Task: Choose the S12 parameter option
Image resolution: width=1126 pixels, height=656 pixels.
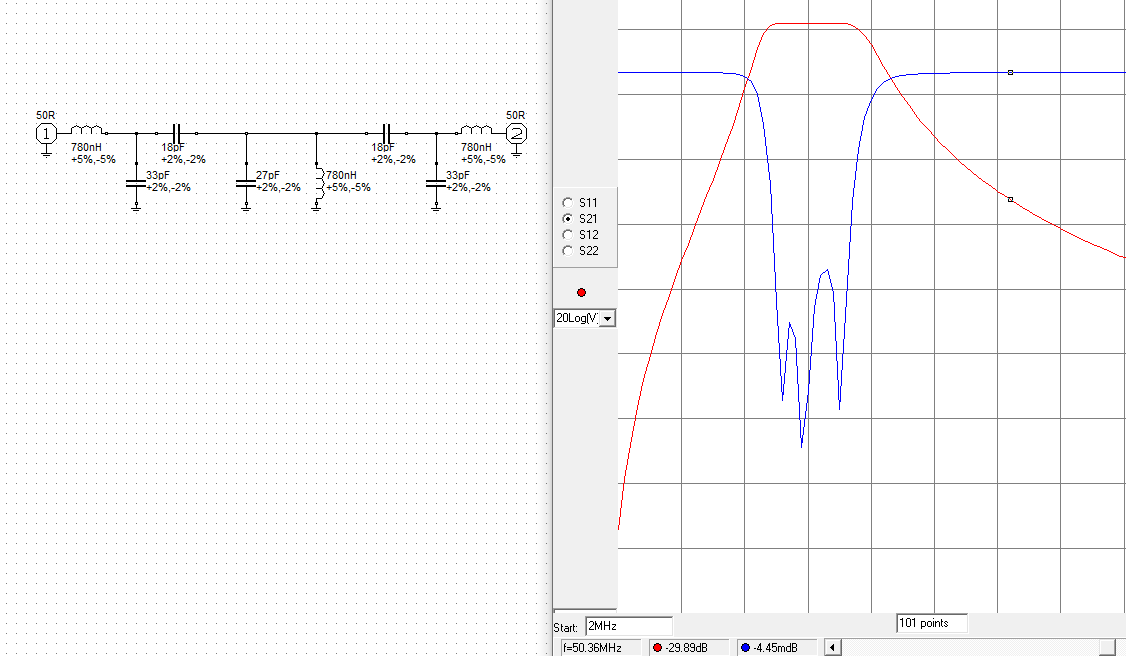Action: [x=568, y=234]
